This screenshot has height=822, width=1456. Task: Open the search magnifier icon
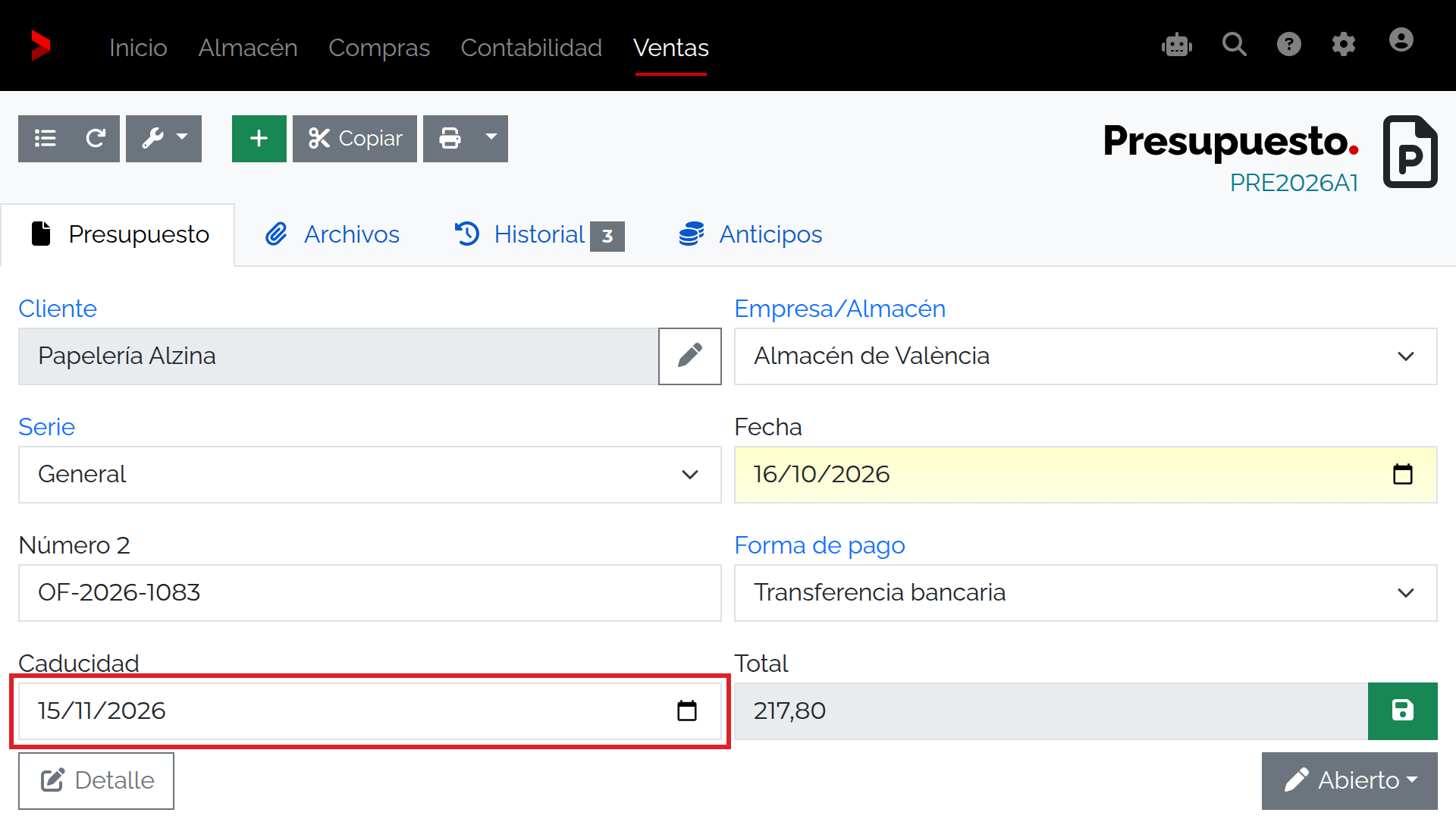[1234, 45]
